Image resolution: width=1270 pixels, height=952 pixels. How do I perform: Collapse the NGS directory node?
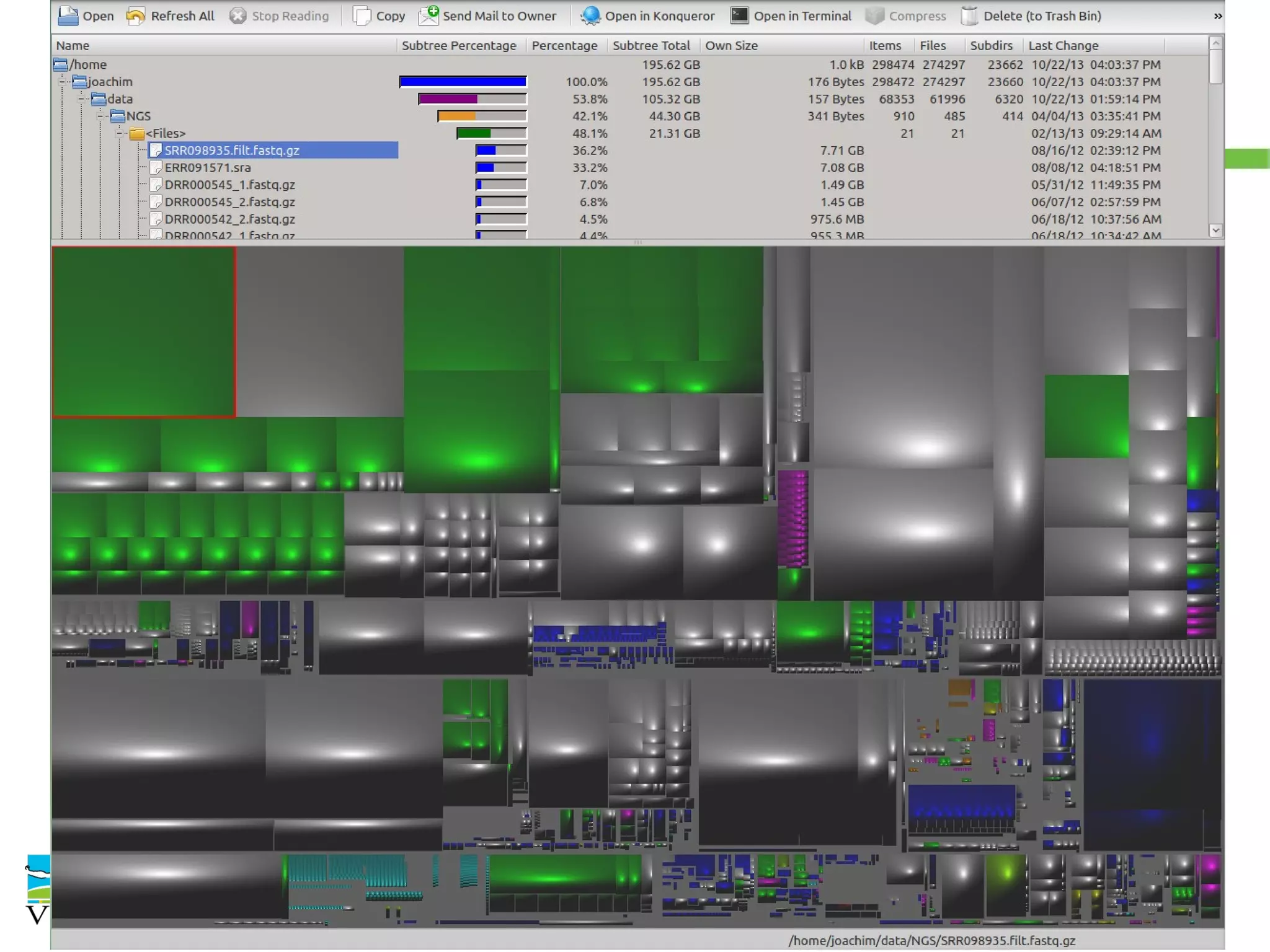(x=100, y=117)
